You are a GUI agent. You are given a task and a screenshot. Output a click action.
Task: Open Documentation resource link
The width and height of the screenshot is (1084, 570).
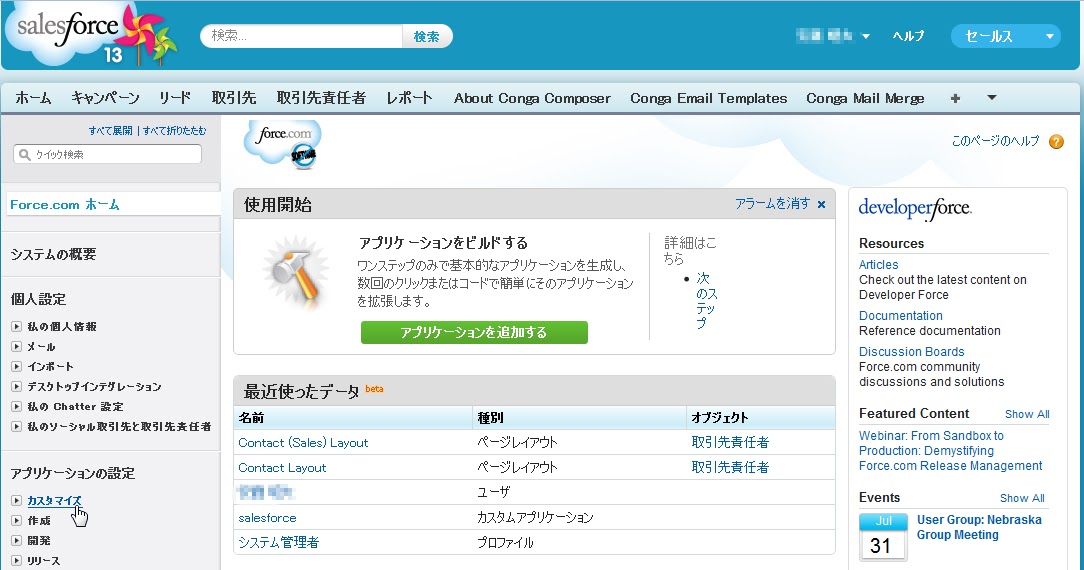(901, 316)
